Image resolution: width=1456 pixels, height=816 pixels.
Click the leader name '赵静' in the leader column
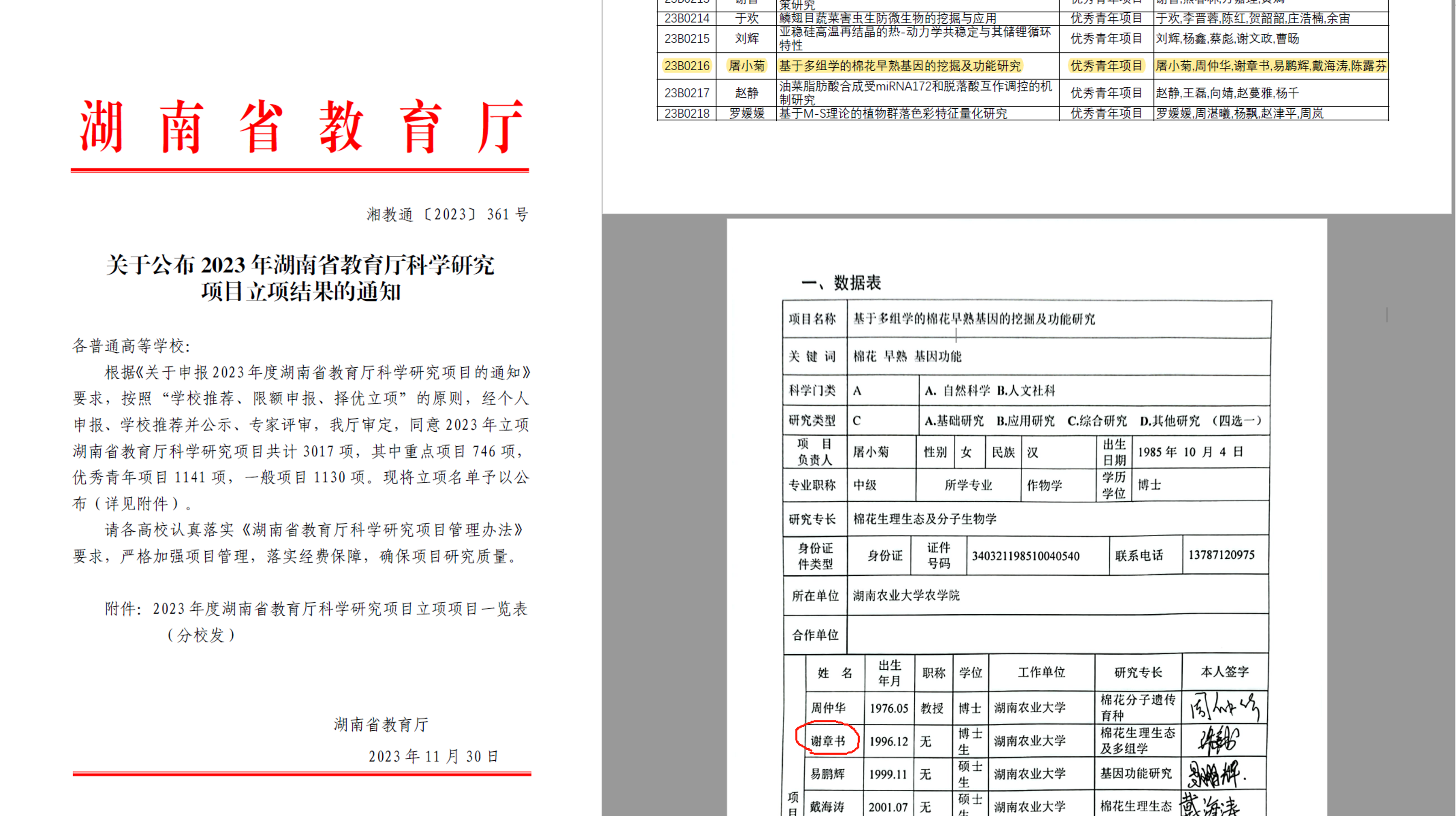pos(747,93)
